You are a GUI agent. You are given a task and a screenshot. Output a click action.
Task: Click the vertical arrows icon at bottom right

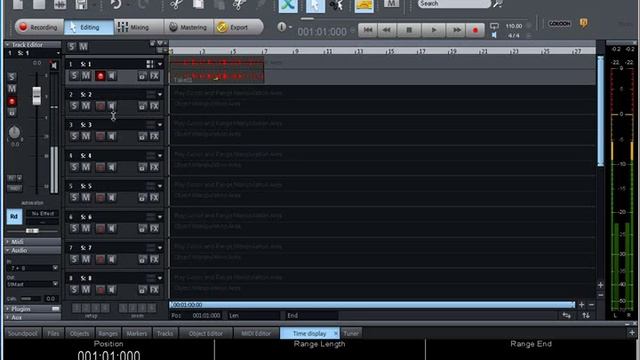[586, 316]
